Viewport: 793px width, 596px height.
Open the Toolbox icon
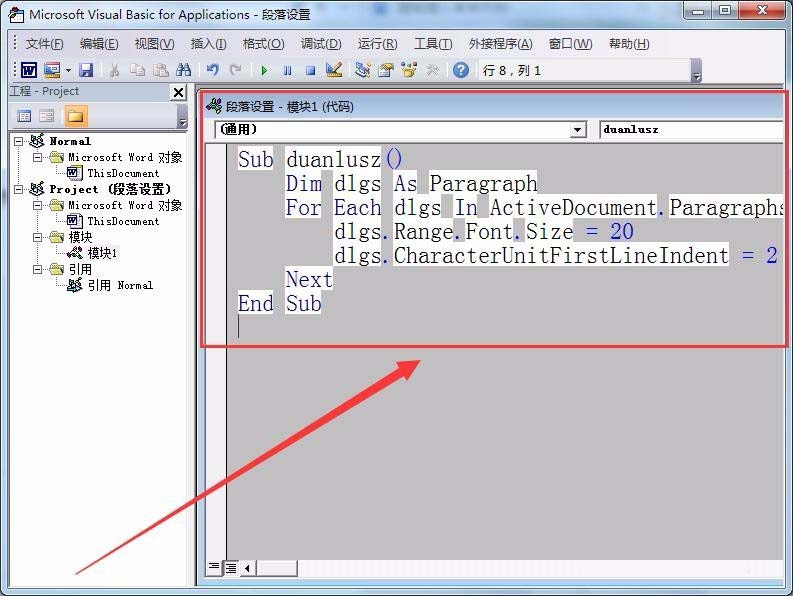tap(432, 70)
